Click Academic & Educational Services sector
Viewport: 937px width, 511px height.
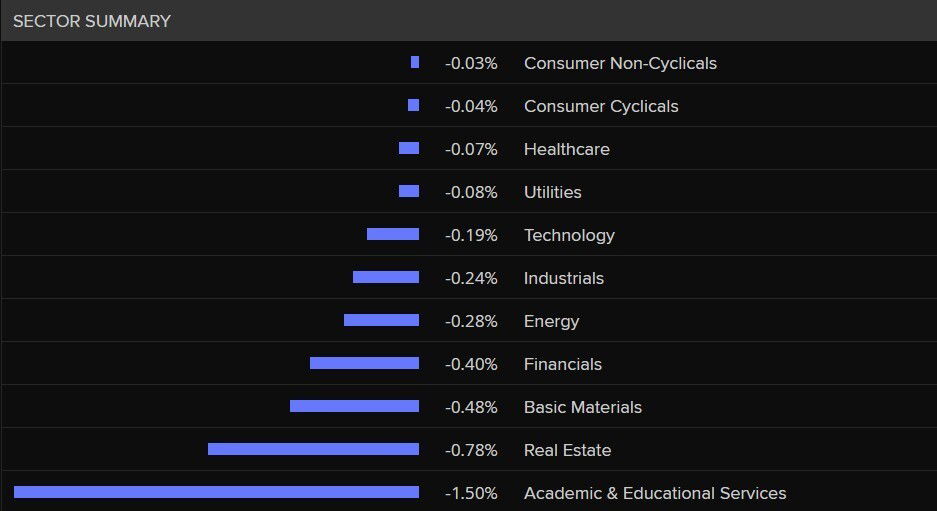click(x=655, y=493)
